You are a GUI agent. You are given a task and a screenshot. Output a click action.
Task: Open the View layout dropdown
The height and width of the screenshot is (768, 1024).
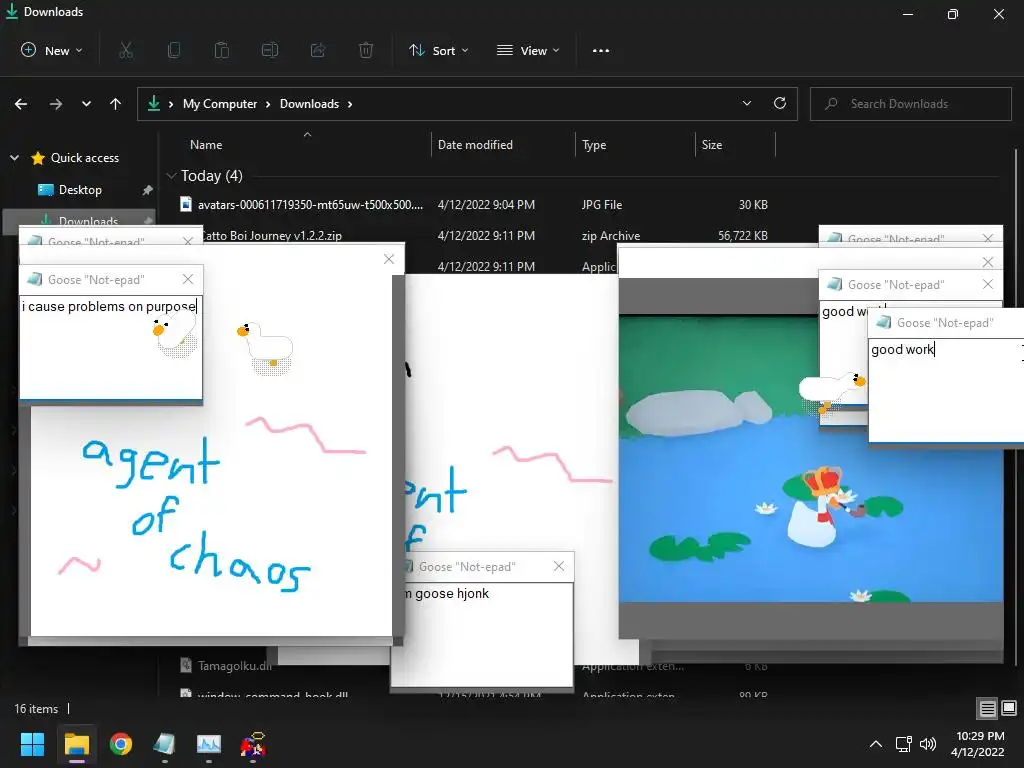[x=528, y=50]
